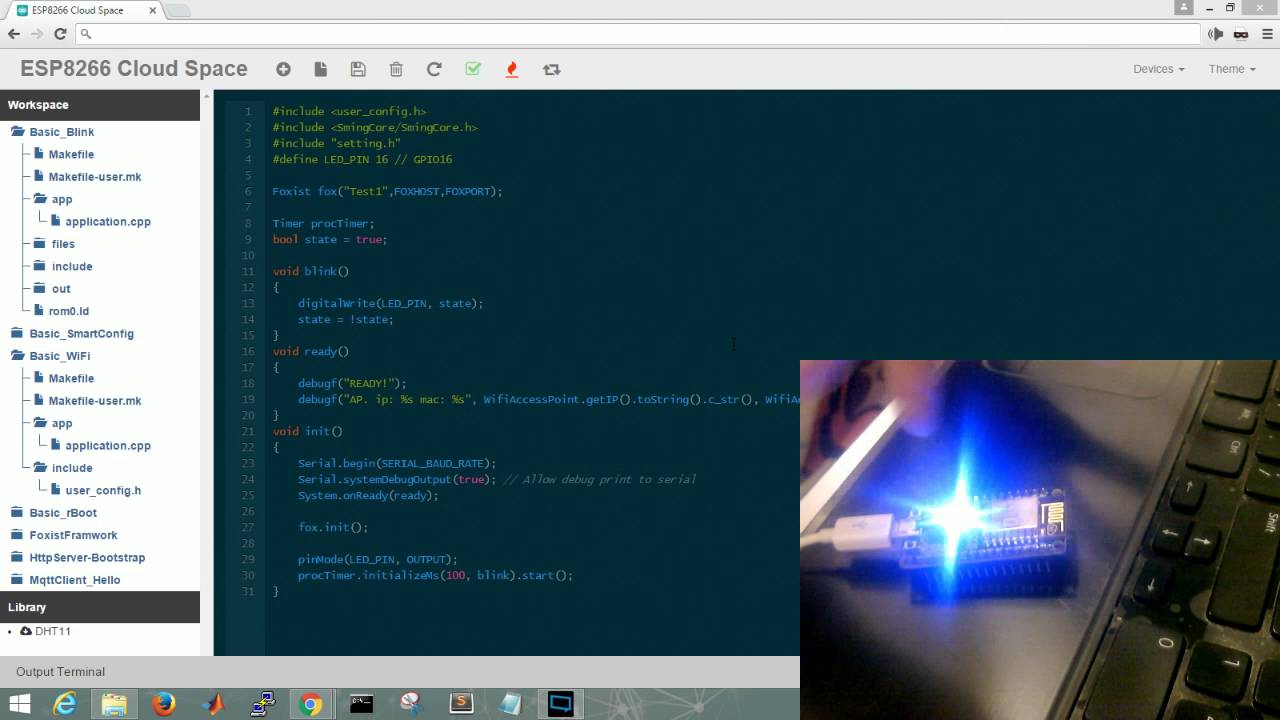Click the Workspace panel header
The image size is (1280, 720).
tap(100, 105)
